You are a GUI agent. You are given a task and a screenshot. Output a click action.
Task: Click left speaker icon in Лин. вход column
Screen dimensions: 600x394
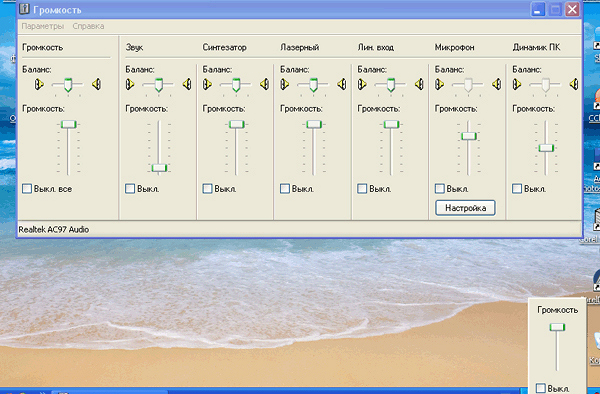362,84
